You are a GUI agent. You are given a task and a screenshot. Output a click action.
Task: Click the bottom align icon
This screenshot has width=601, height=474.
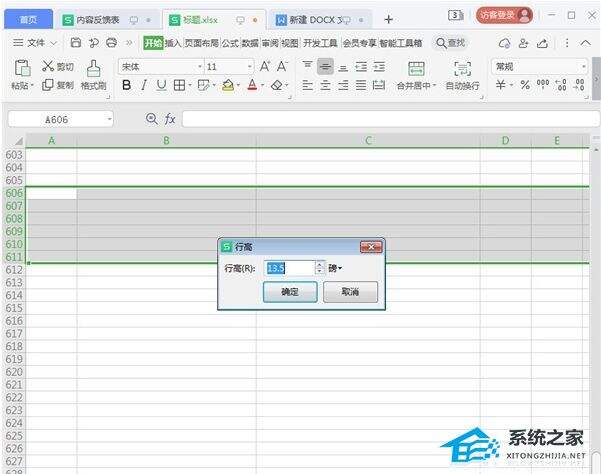coord(343,67)
